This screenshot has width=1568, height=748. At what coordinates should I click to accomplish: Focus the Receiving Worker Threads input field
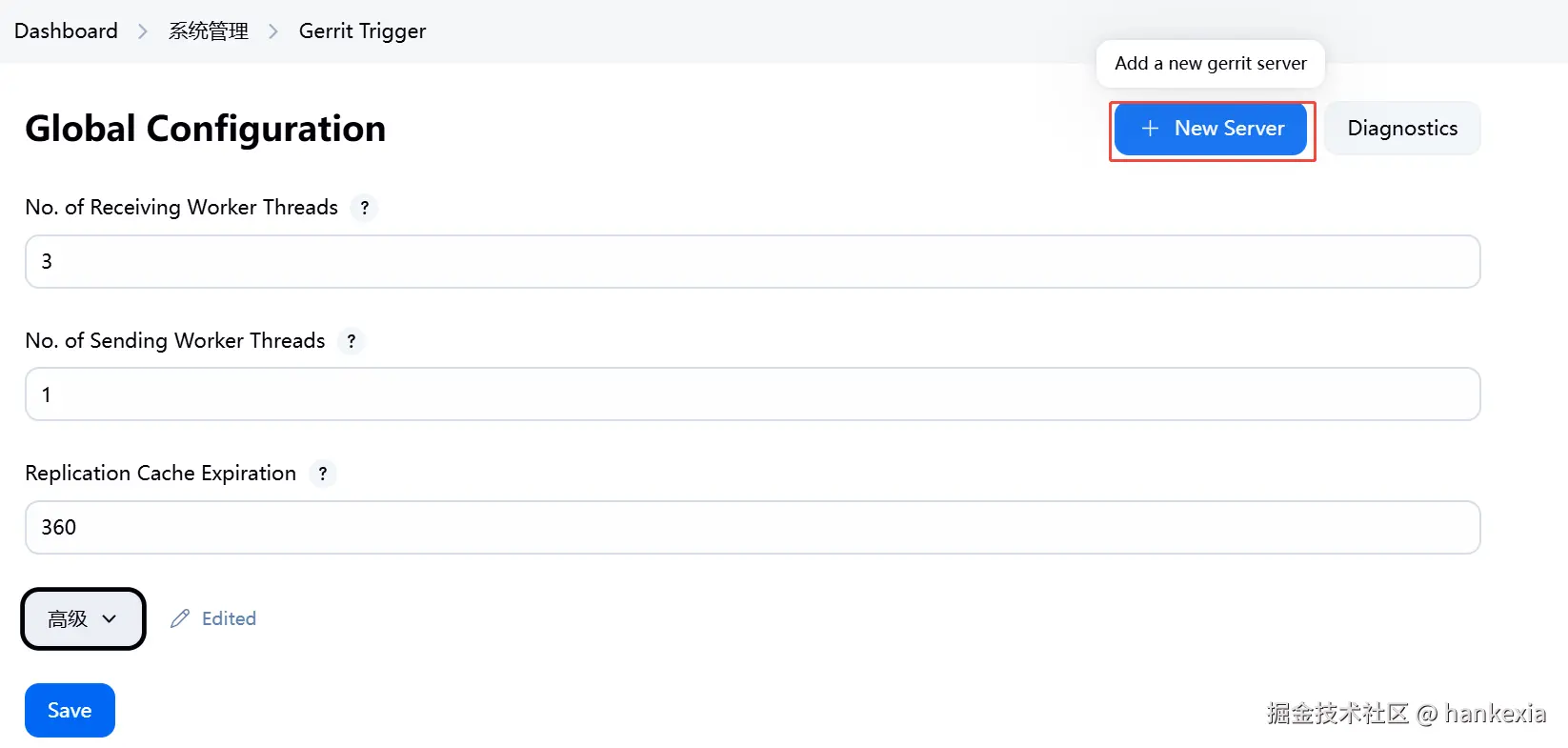coord(753,262)
